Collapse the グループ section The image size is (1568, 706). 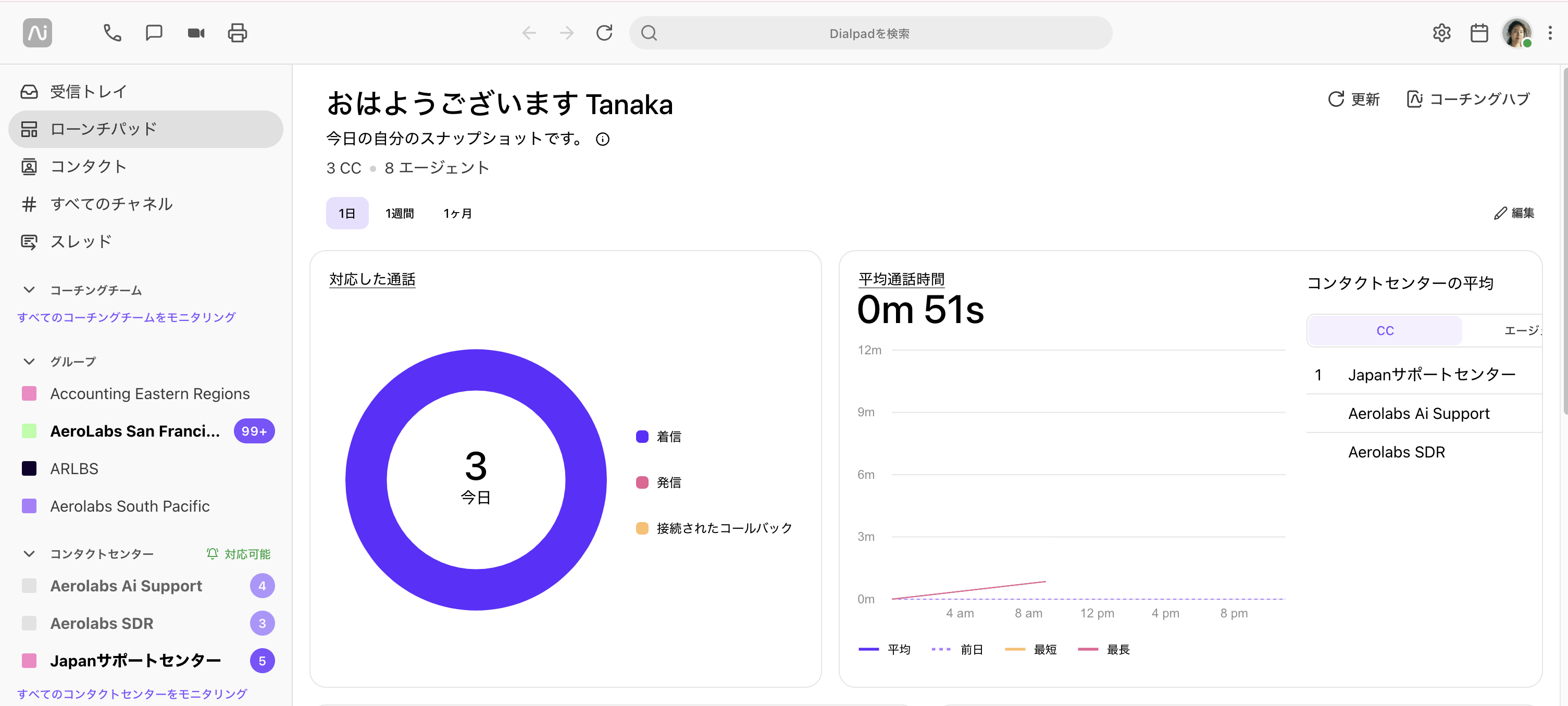coord(29,362)
